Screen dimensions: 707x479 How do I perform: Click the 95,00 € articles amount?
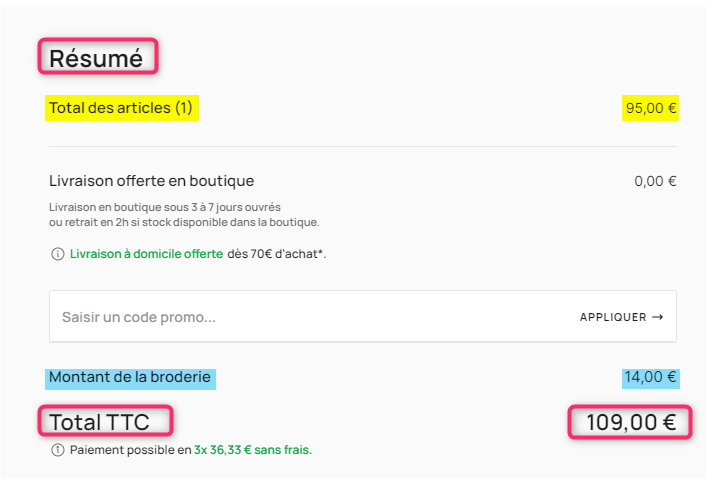pyautogui.click(x=651, y=108)
